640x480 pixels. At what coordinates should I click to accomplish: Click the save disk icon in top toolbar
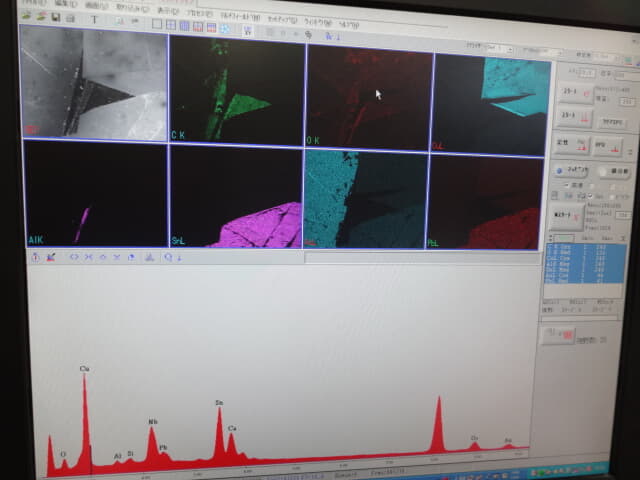point(56,18)
